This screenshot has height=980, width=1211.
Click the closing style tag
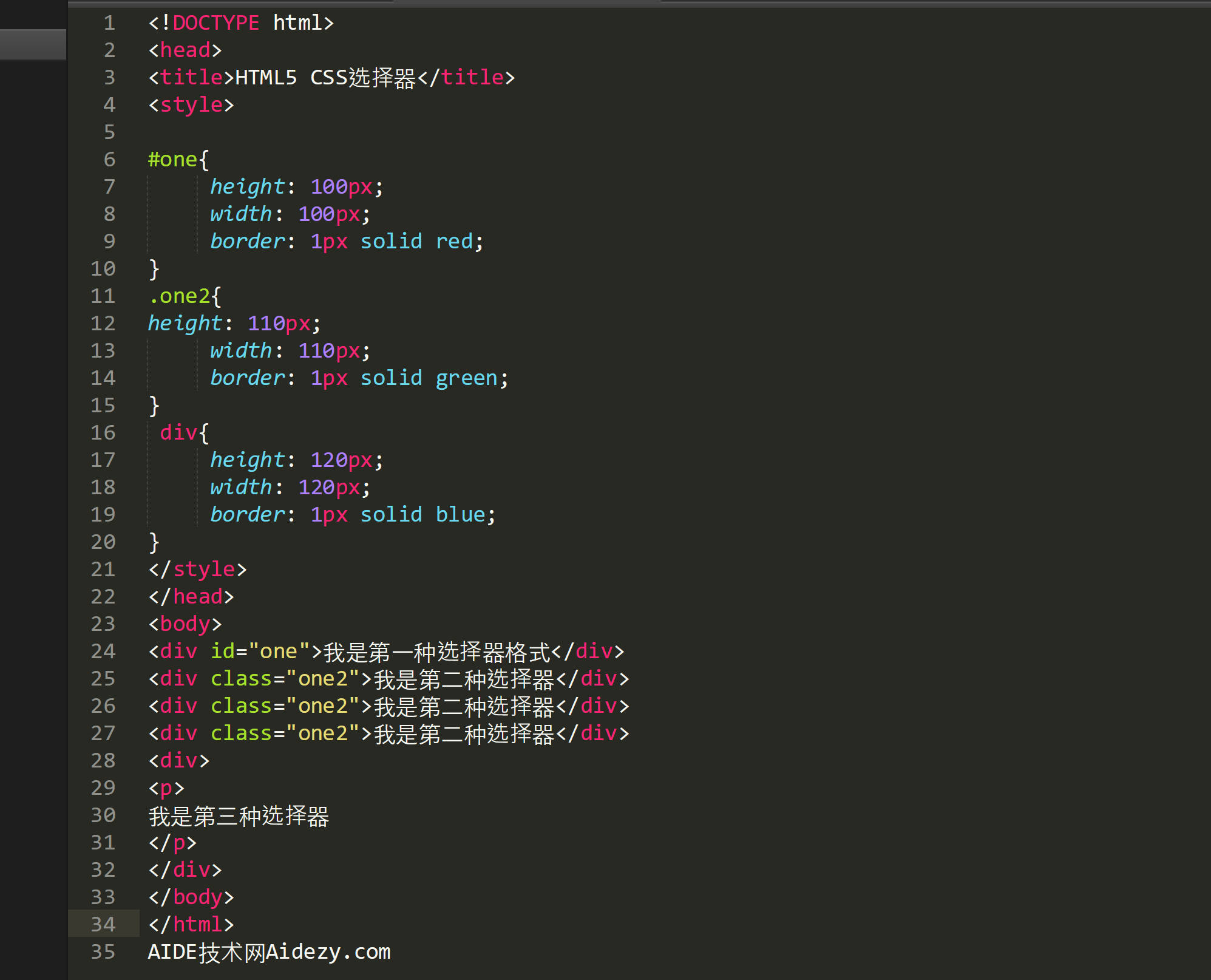[198, 570]
